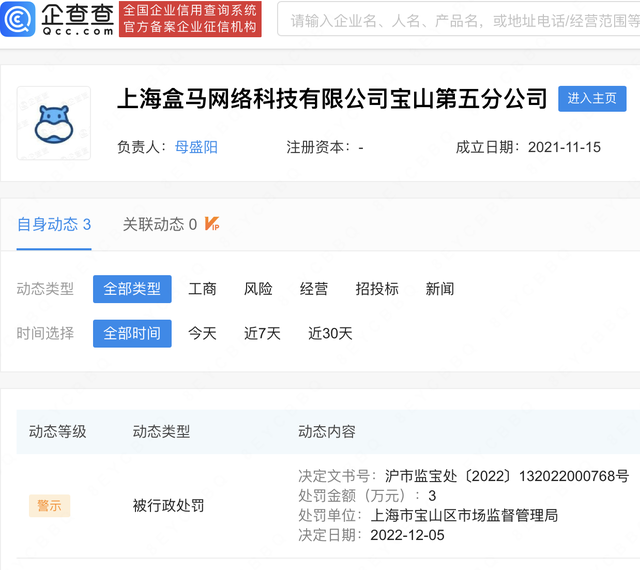Switch to 关联动态 0 tab
The height and width of the screenshot is (570, 640).
[160, 225]
